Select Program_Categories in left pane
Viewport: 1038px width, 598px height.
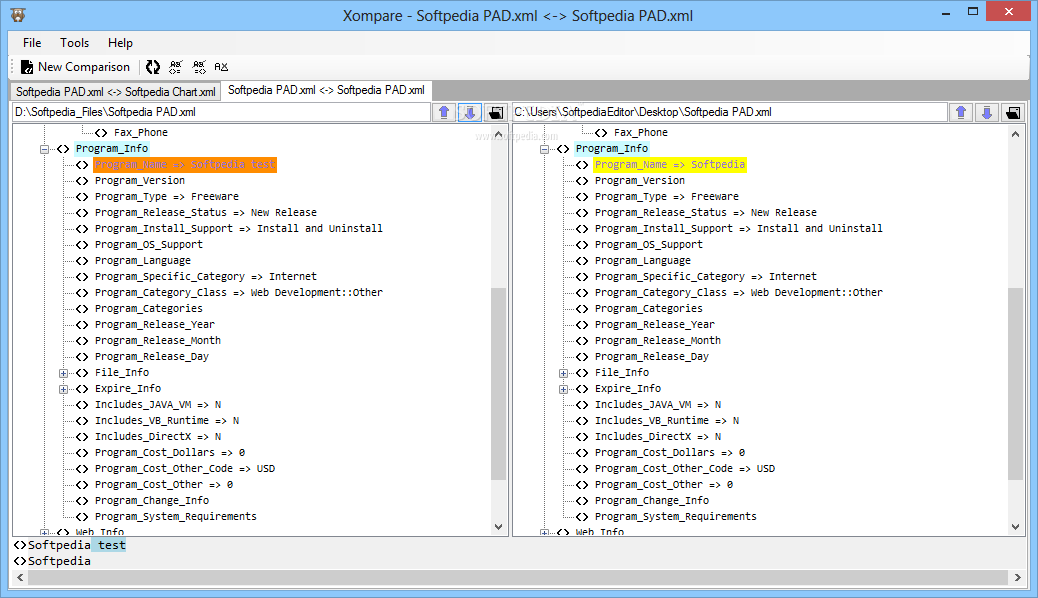pos(148,309)
